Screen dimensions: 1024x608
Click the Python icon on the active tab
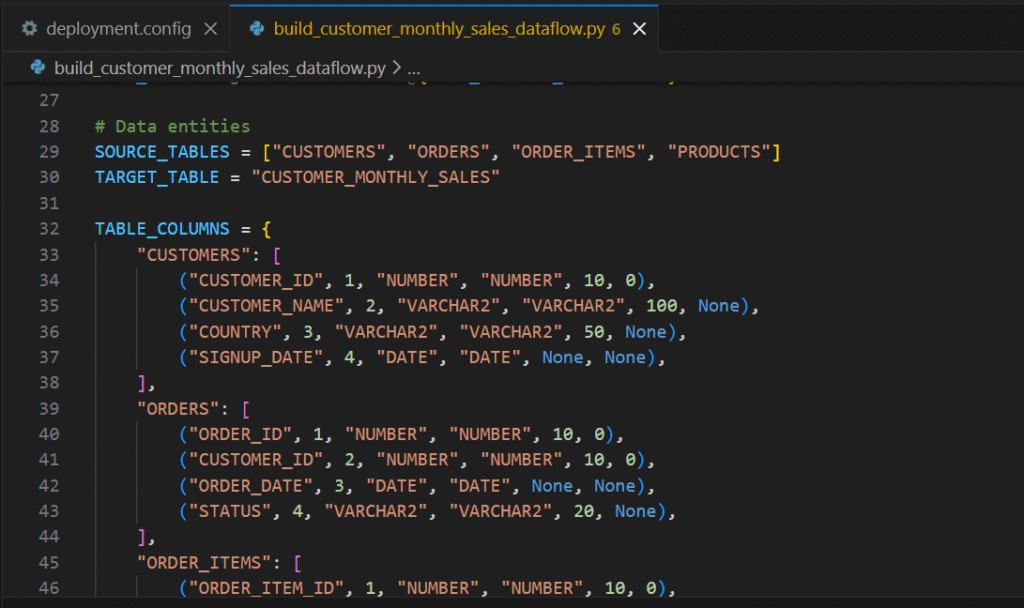click(257, 29)
